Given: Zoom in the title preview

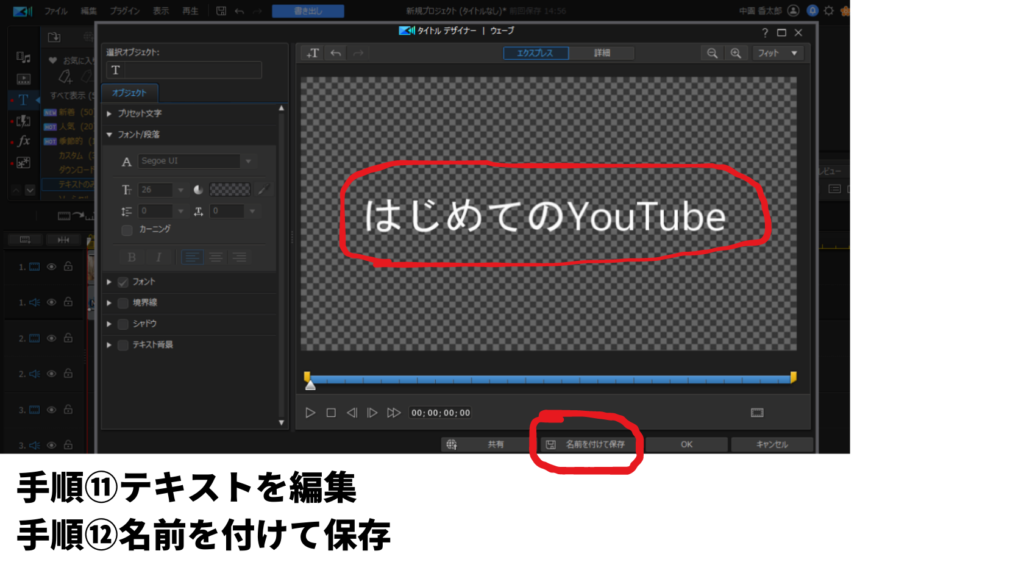Looking at the screenshot, I should [736, 53].
